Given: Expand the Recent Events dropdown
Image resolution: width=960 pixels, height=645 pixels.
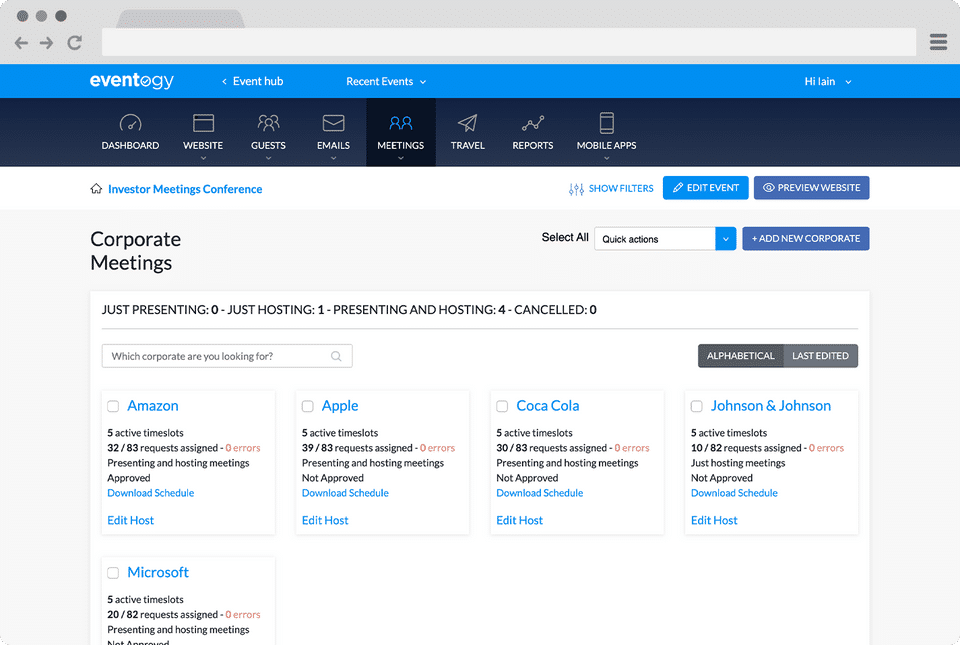Looking at the screenshot, I should (386, 81).
